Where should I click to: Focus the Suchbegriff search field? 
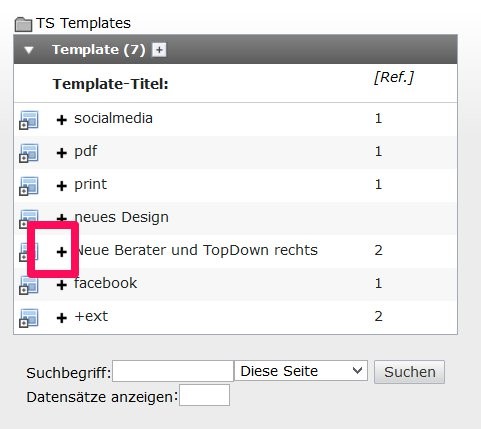click(173, 371)
